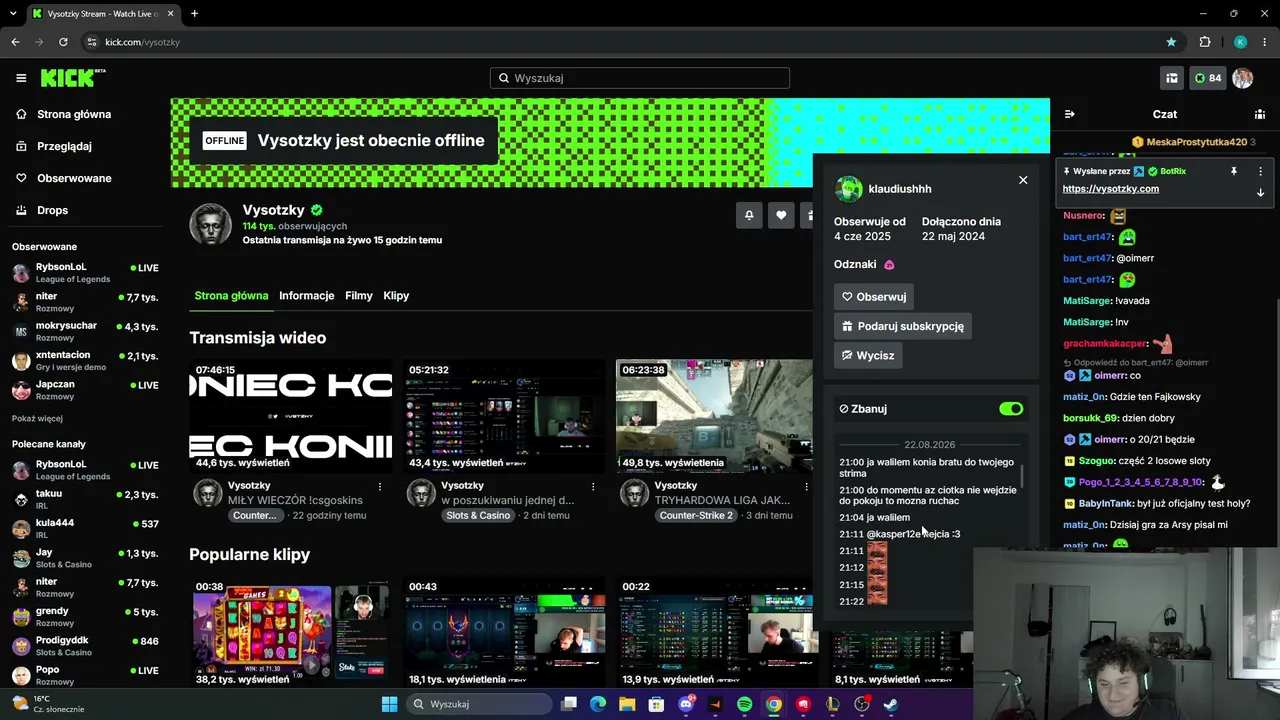Open recommended channel Prodigyddk
The image size is (1280, 720).
[85, 646]
